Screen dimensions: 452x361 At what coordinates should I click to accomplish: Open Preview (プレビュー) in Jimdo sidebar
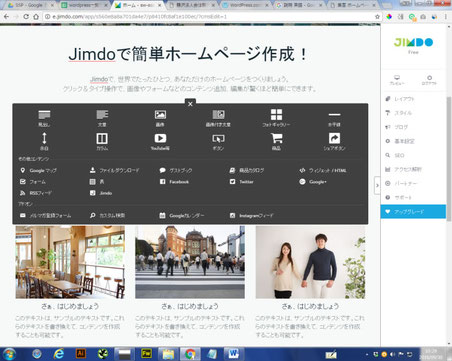click(x=397, y=80)
